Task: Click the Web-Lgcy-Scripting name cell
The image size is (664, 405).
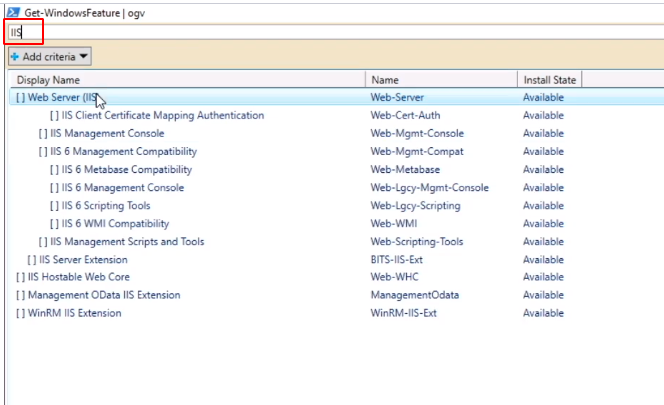Action: pos(415,205)
